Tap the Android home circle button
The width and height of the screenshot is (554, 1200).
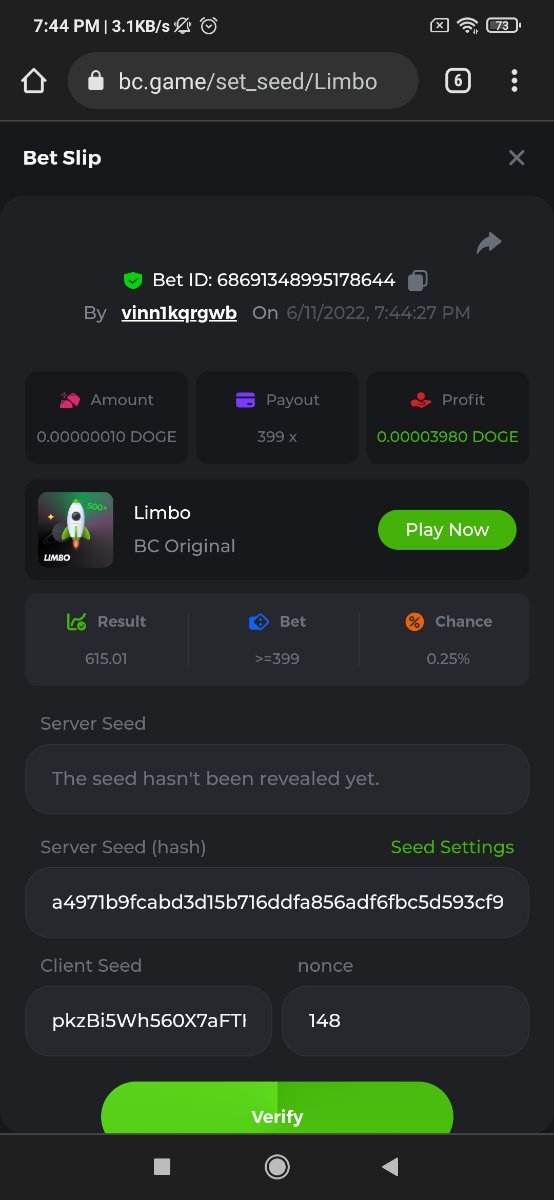(x=277, y=1166)
